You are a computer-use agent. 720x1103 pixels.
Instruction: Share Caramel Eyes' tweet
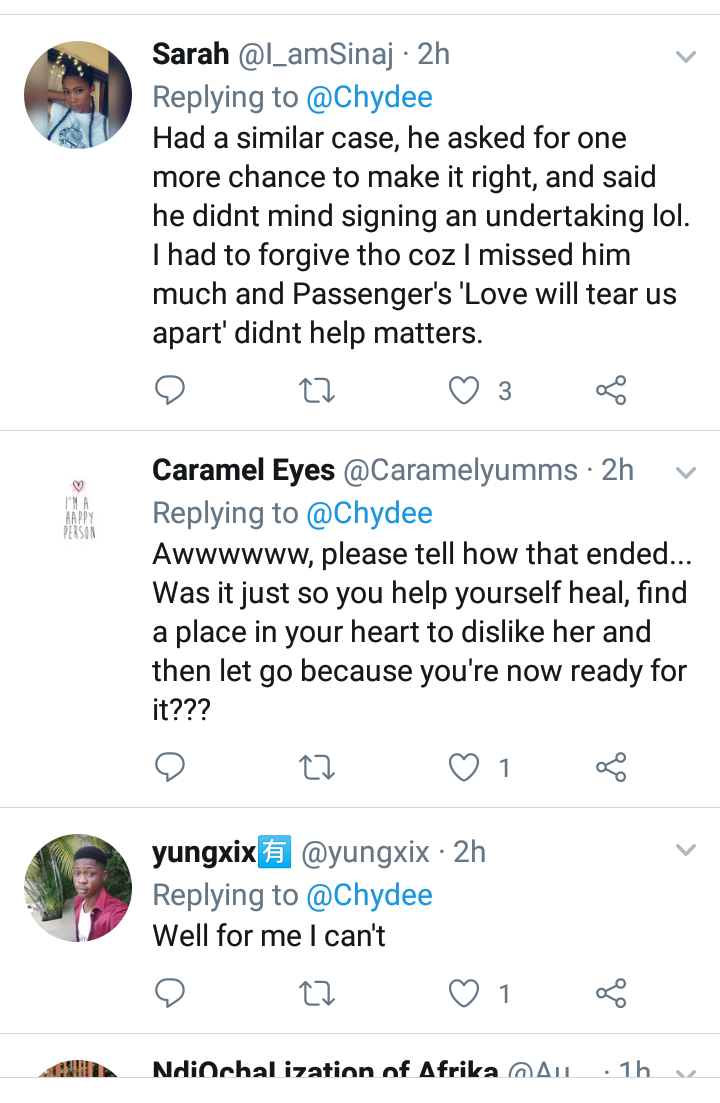pyautogui.click(x=610, y=767)
